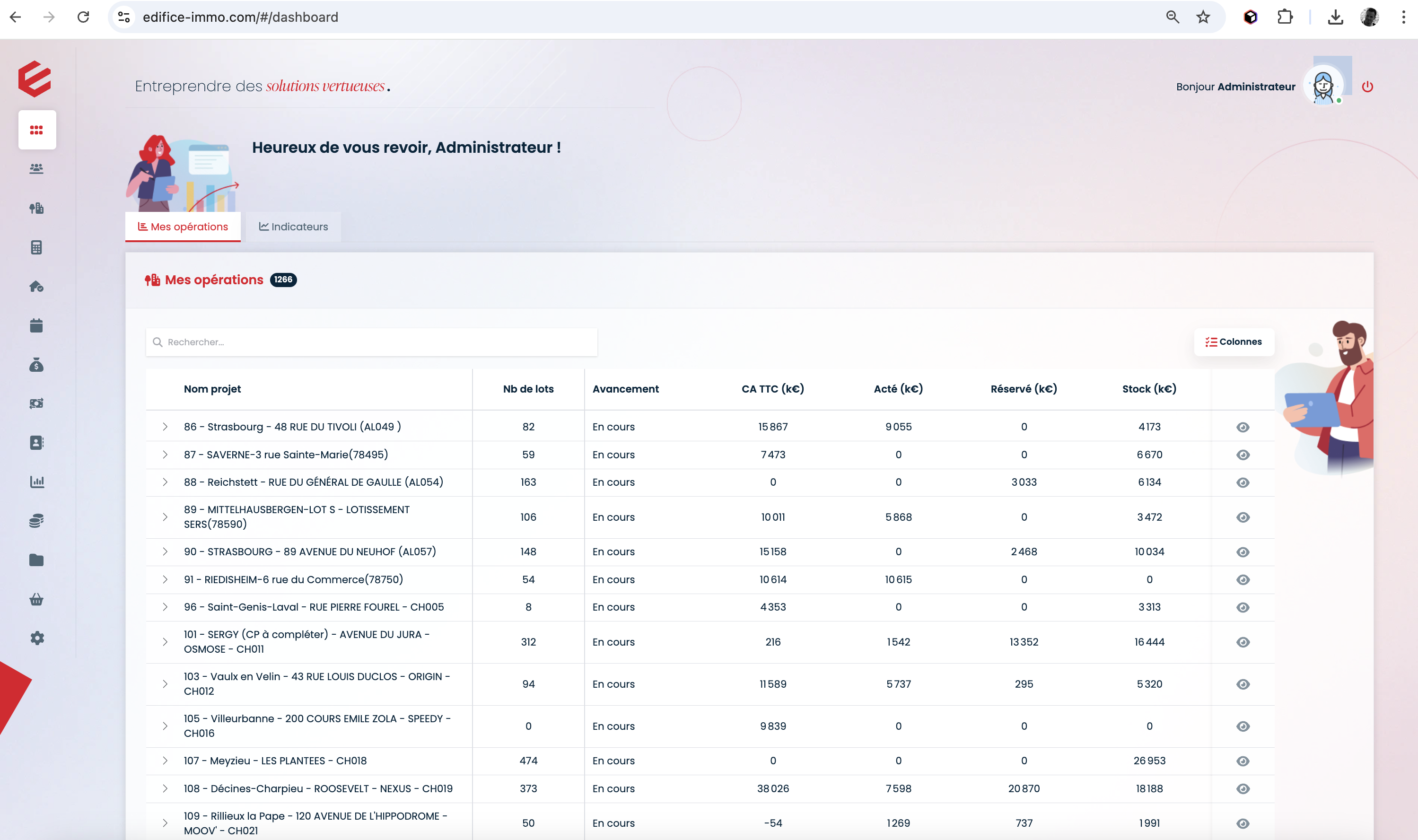This screenshot has width=1418, height=840.
Task: Expand the 86 - Strasbourg row chevron
Action: (x=165, y=427)
